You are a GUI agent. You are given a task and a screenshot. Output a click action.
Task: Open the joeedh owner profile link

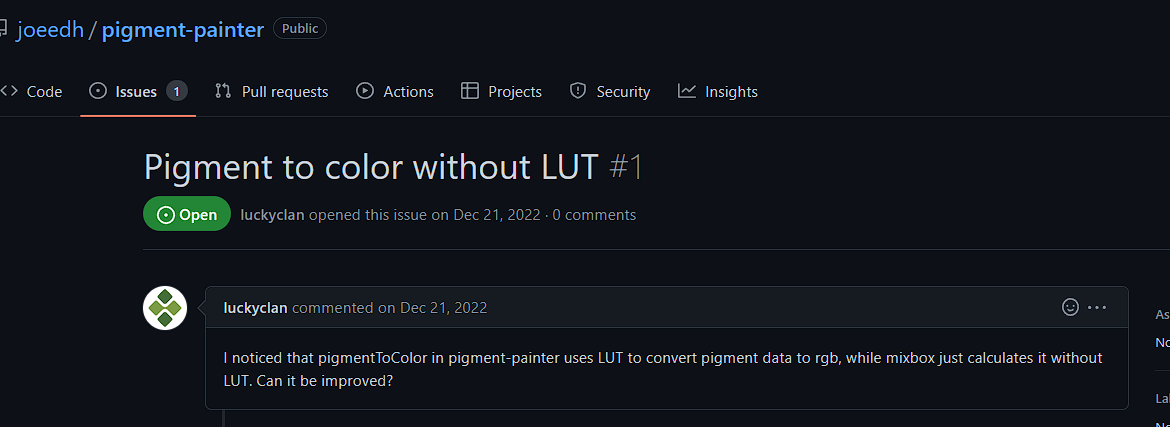click(x=49, y=29)
